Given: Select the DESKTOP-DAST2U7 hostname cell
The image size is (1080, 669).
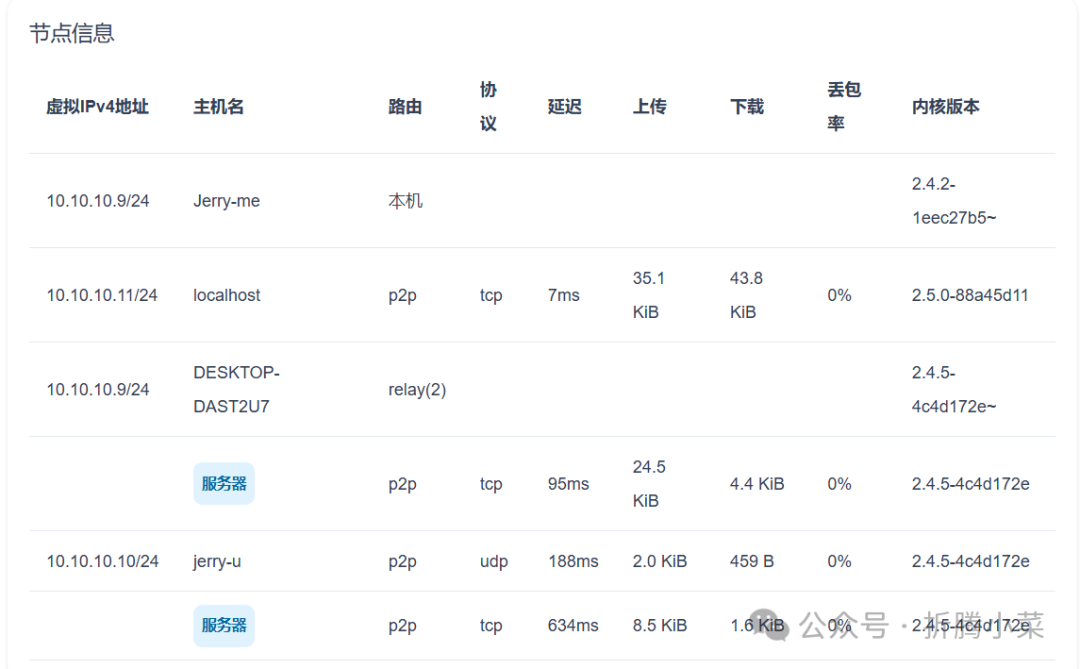Looking at the screenshot, I should 236,389.
